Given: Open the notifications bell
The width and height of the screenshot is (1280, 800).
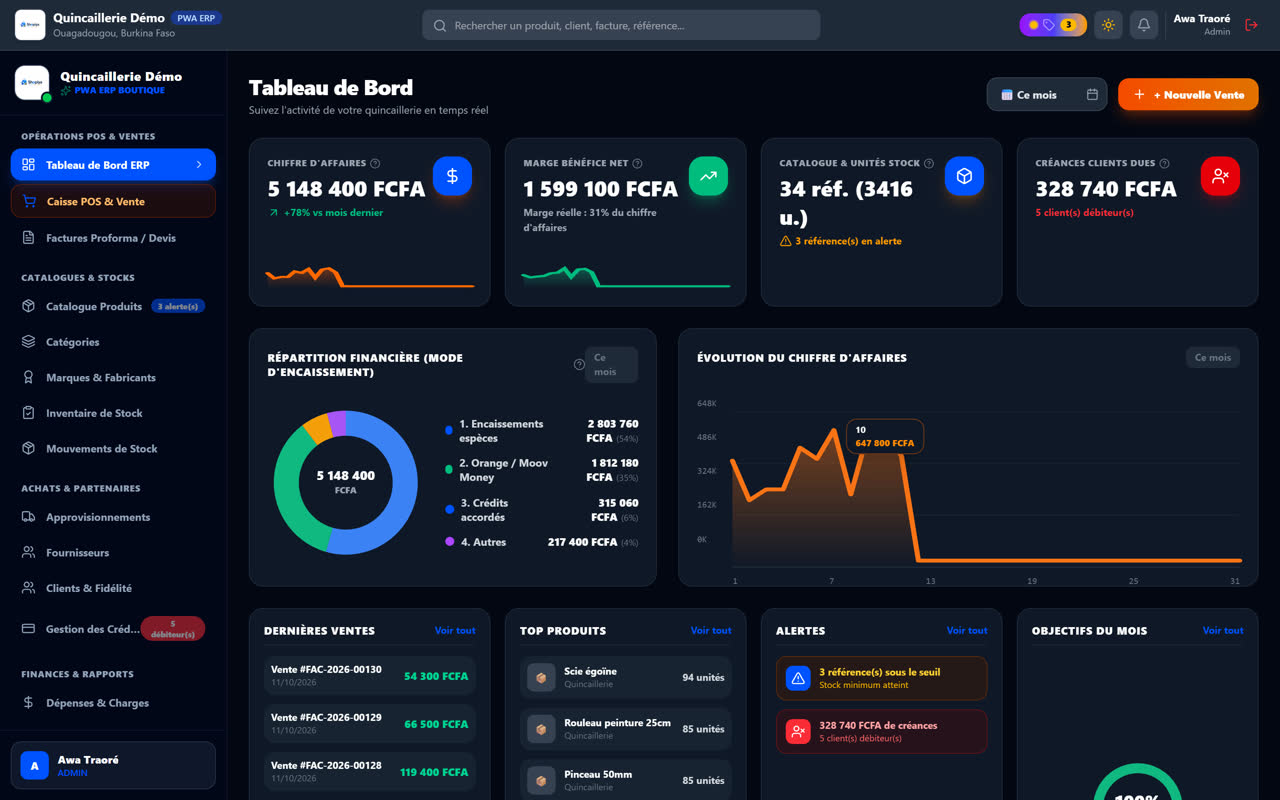Looking at the screenshot, I should 1144,25.
